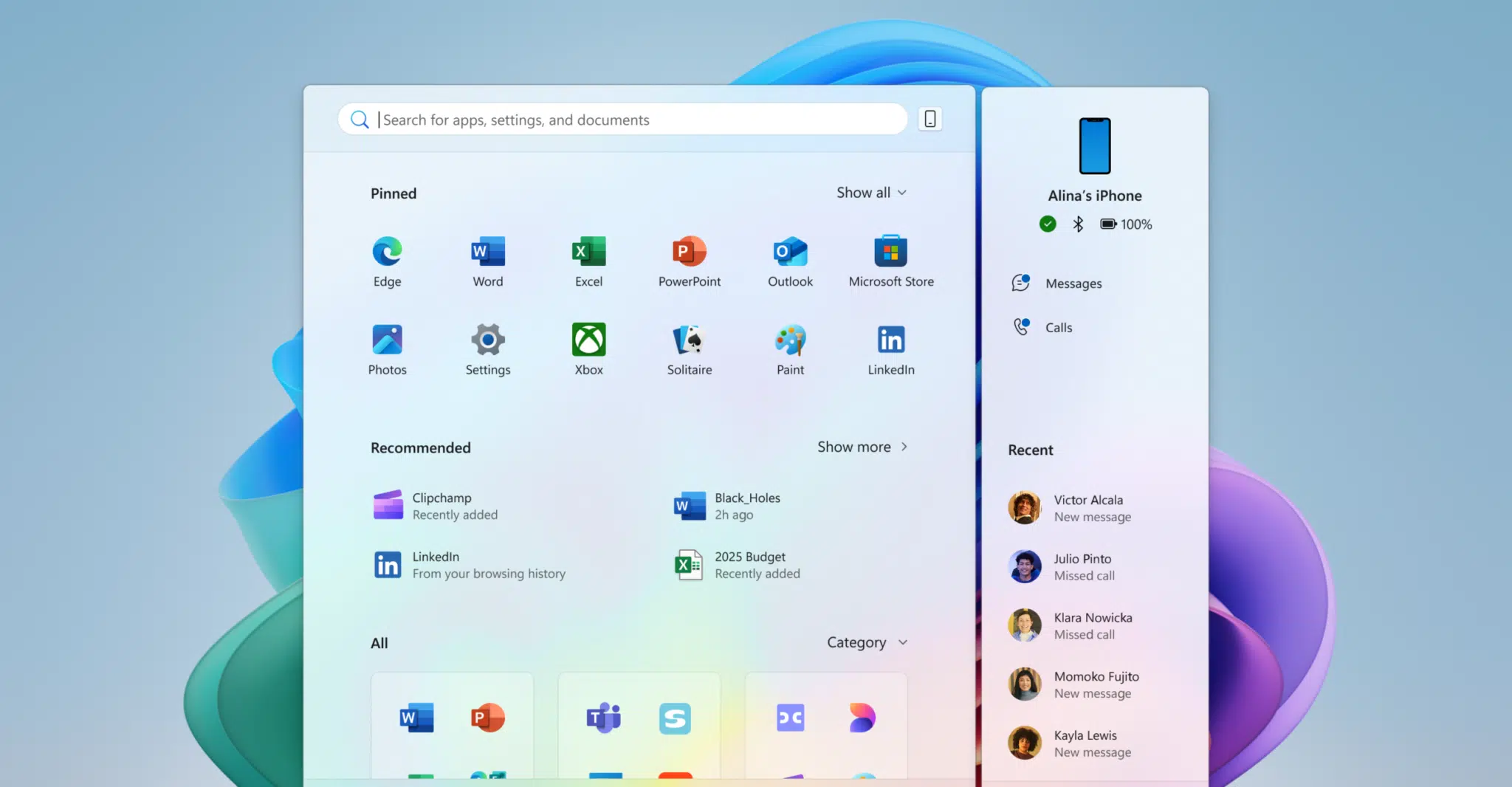The height and width of the screenshot is (787, 1512).
Task: Open Settings from pinned apps
Action: [x=487, y=348]
